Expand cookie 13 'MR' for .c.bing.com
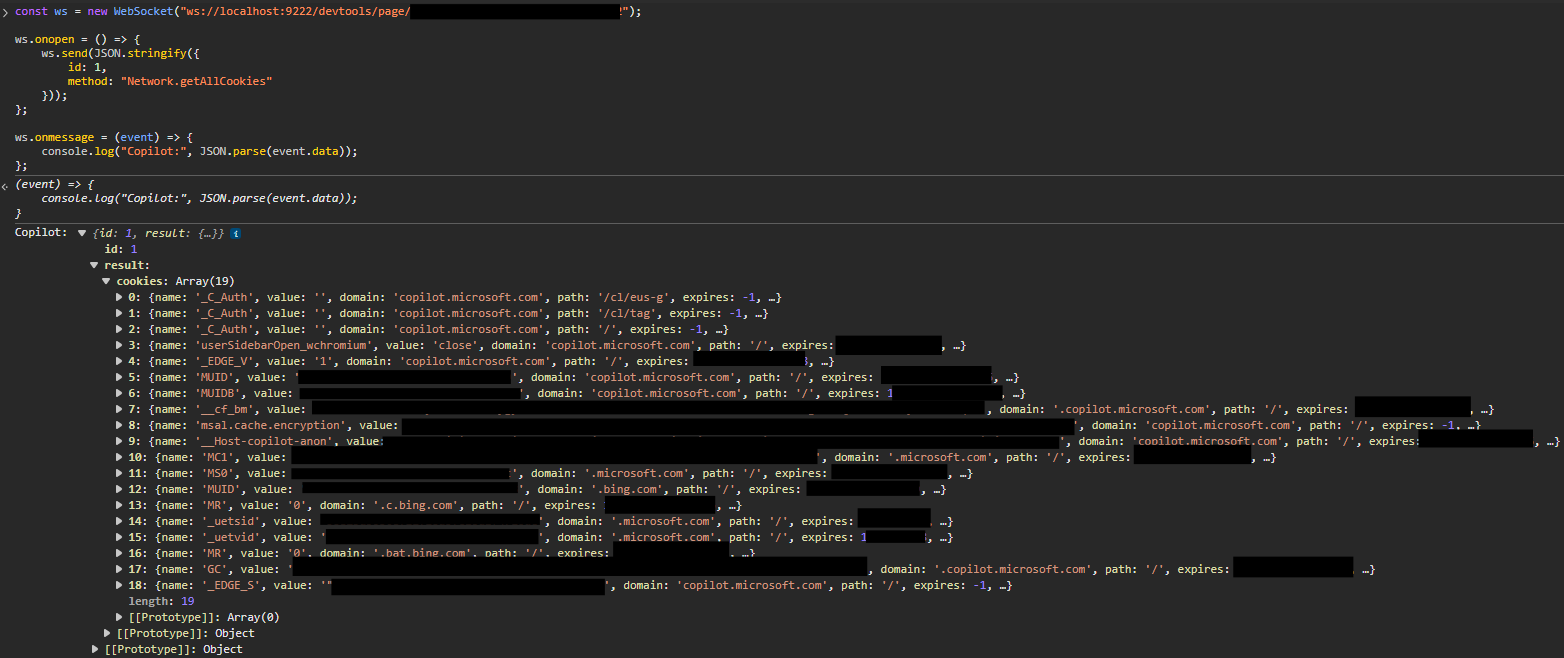The image size is (1564, 658). pyautogui.click(x=120, y=505)
